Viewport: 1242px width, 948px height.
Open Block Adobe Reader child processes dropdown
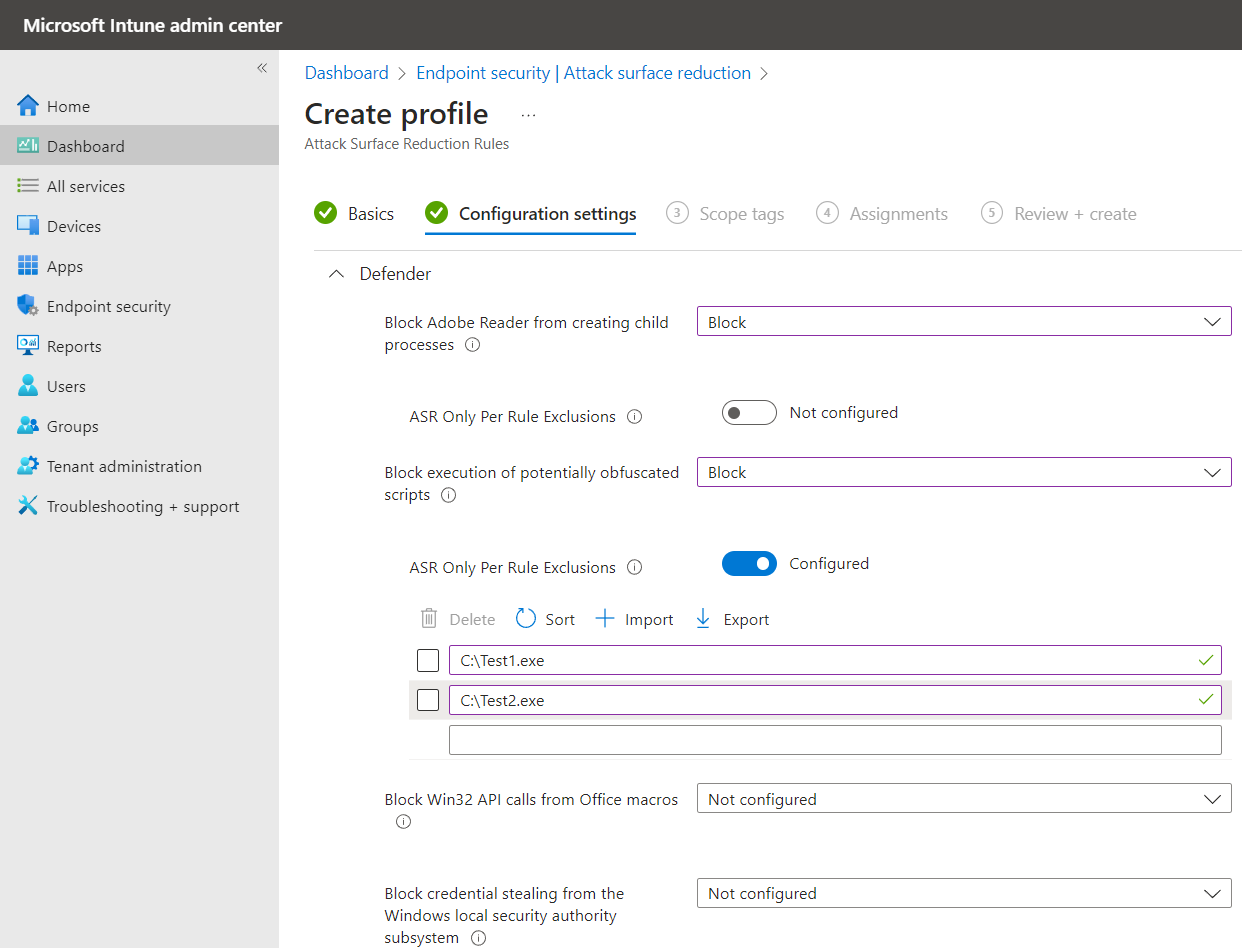point(963,322)
